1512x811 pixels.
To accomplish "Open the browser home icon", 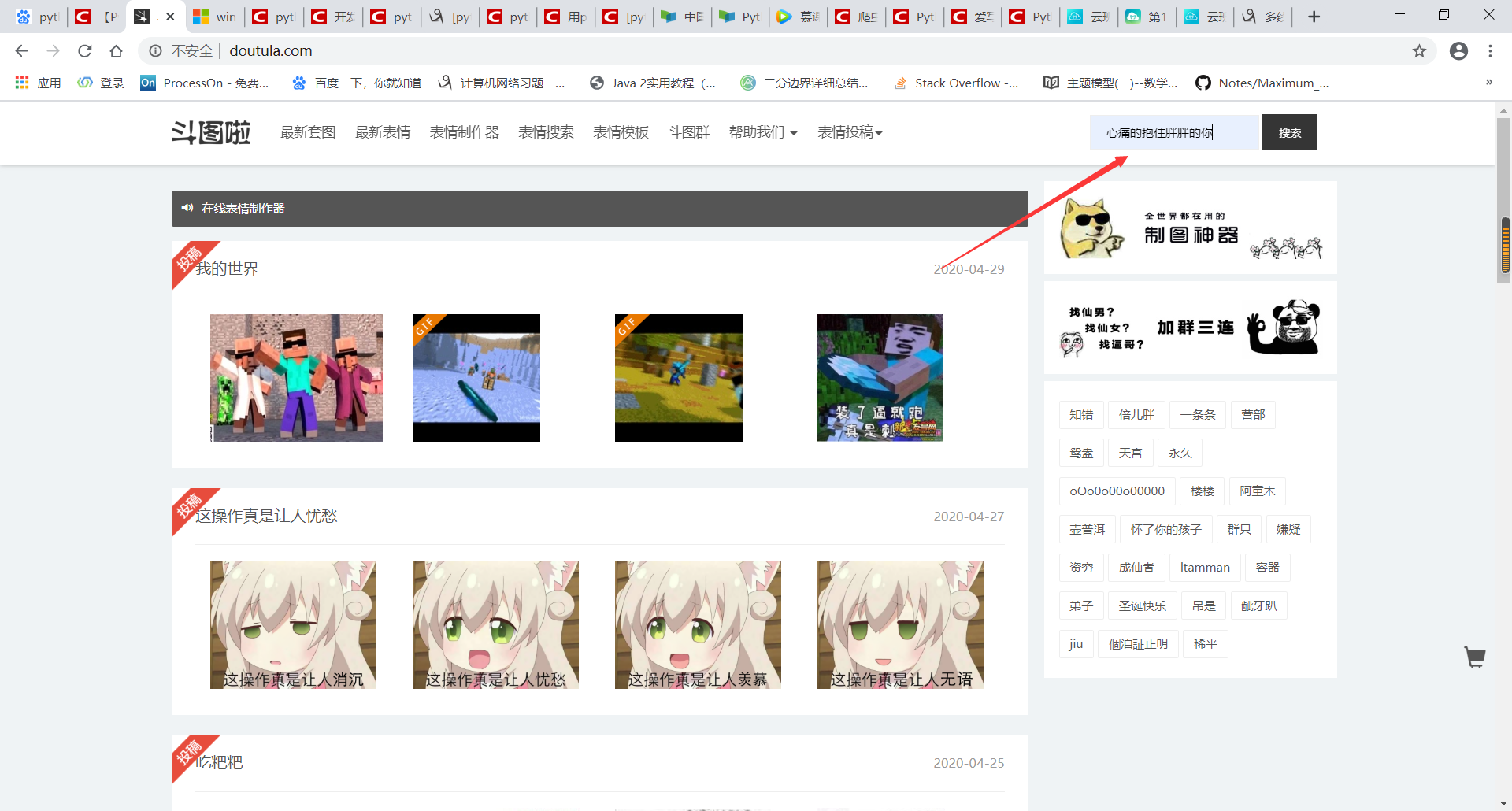I will [116, 51].
